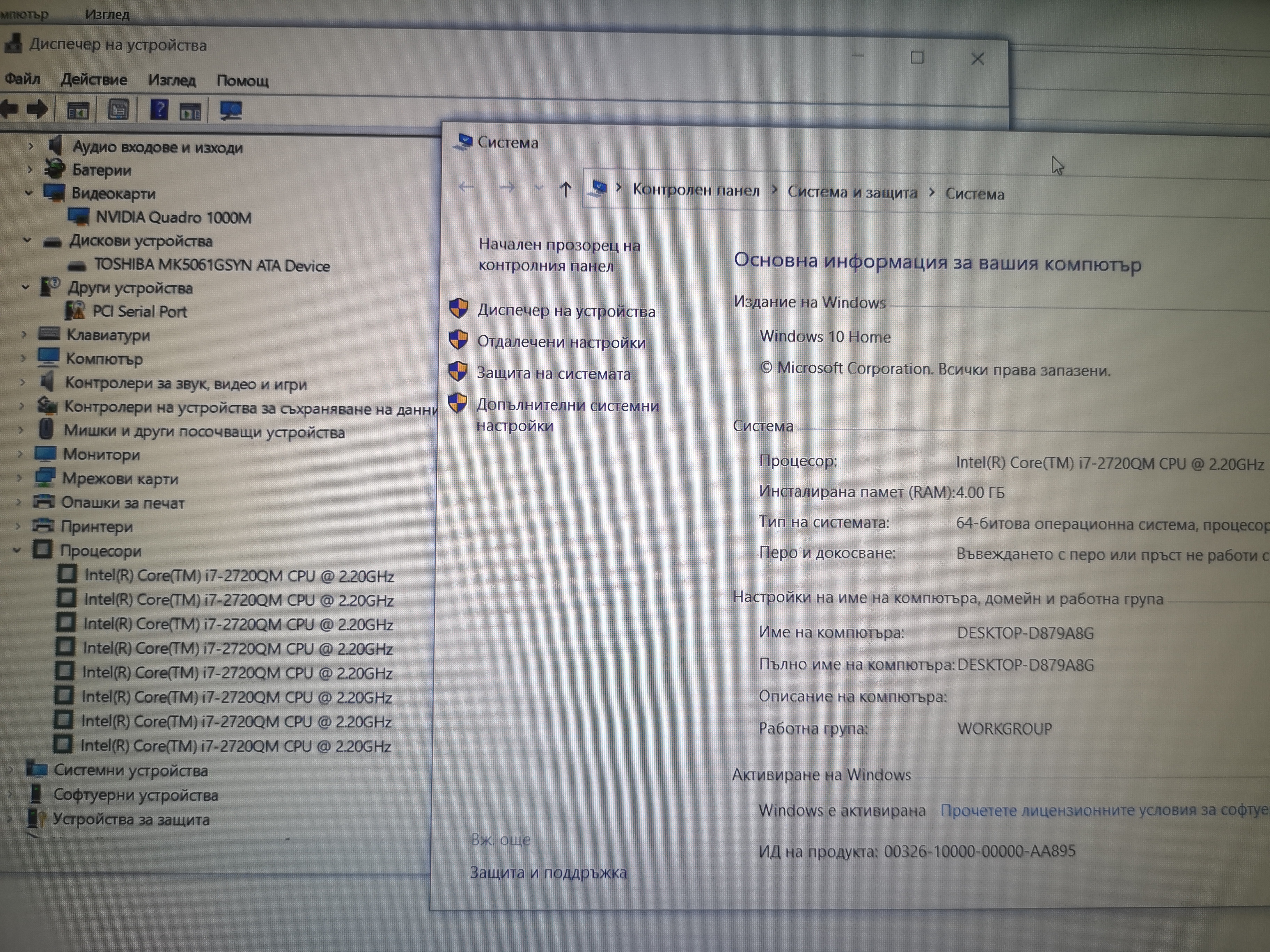Click the Properties sheet icon in Device Manager toolbar
Image resolution: width=1270 pixels, height=952 pixels.
(x=119, y=110)
